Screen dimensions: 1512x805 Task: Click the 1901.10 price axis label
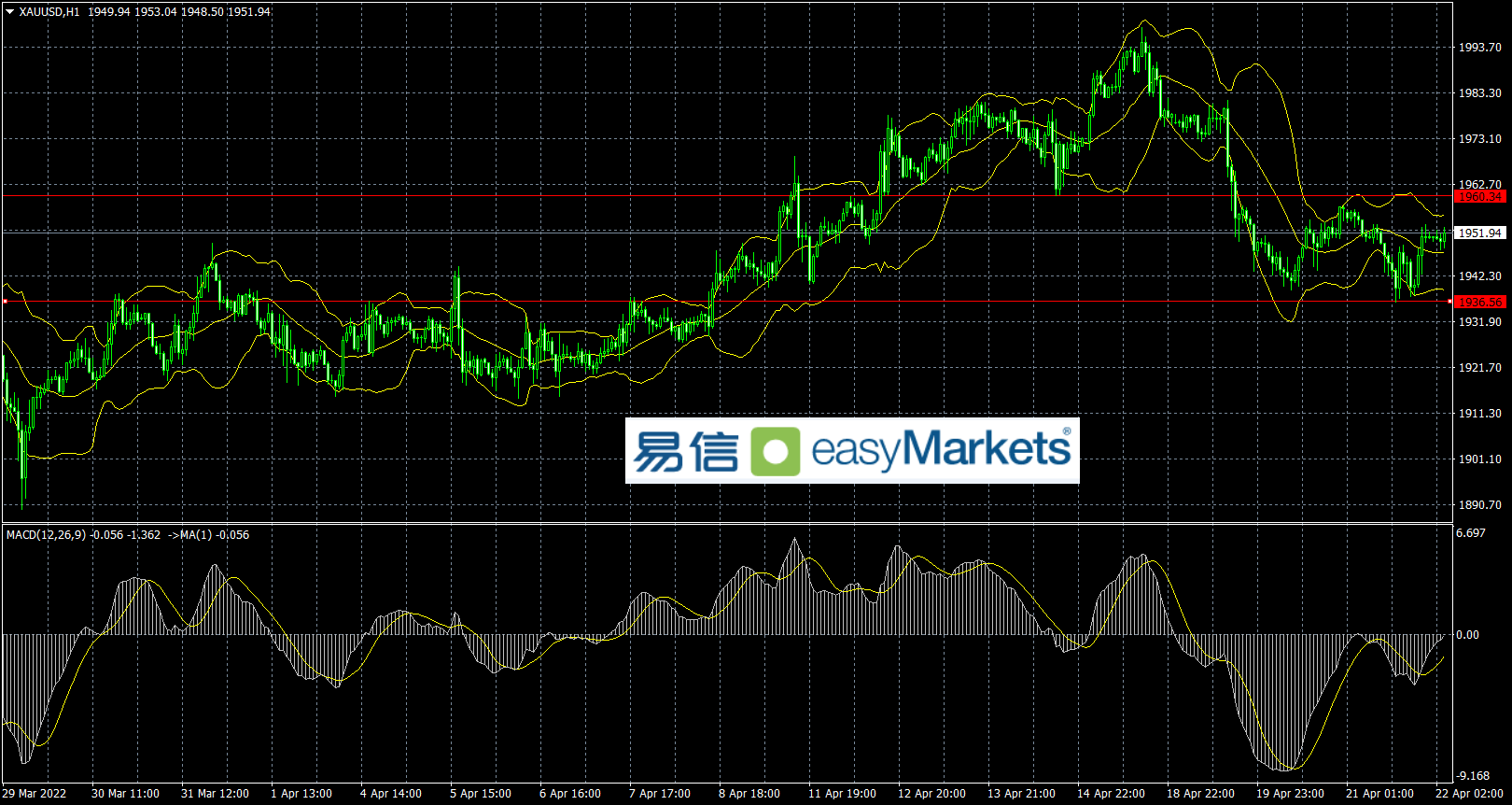click(x=1480, y=459)
